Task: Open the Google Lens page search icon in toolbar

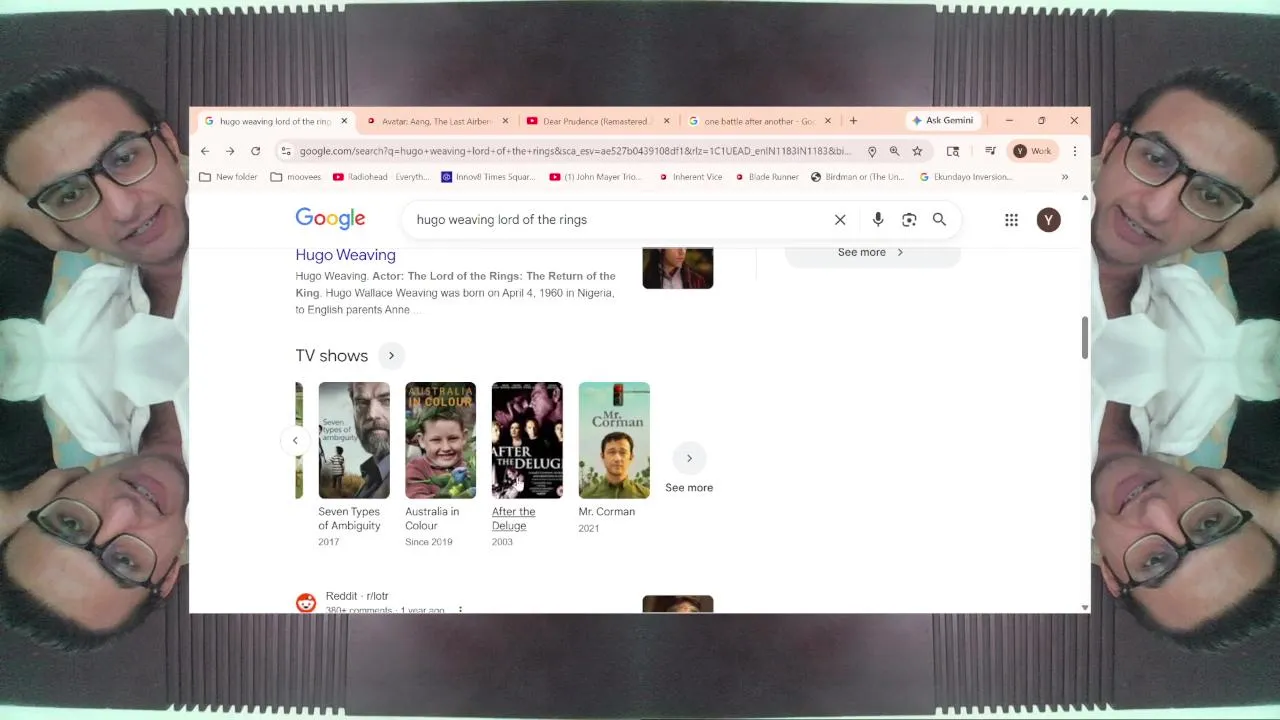Action: click(953, 151)
